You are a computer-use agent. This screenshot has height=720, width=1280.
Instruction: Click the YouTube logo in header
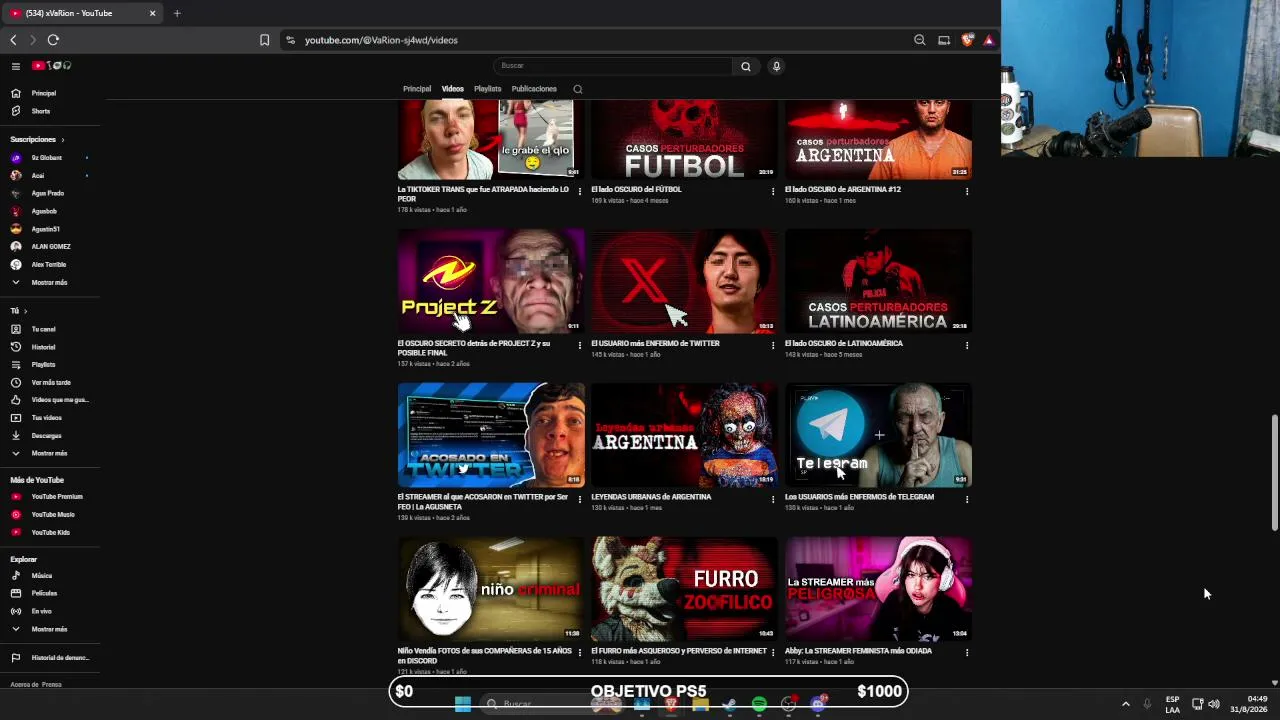(x=51, y=66)
